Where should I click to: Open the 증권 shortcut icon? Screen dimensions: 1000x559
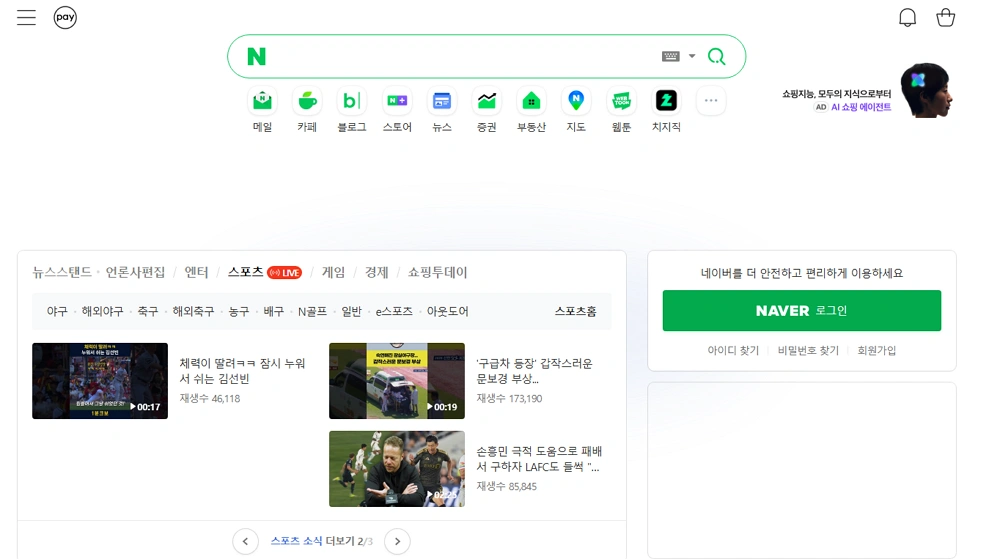pos(487,101)
